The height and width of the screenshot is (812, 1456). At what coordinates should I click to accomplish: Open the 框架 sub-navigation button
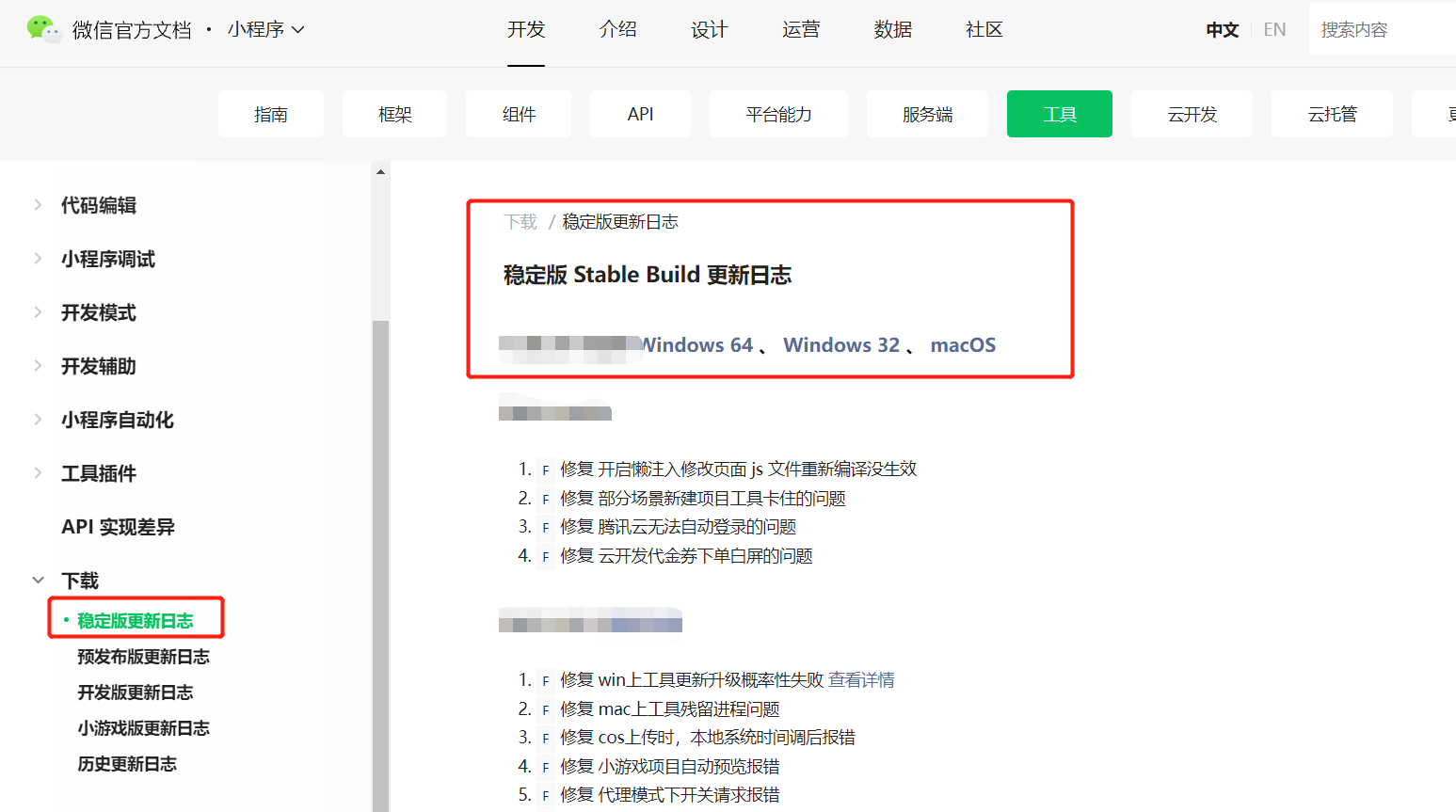point(395,114)
